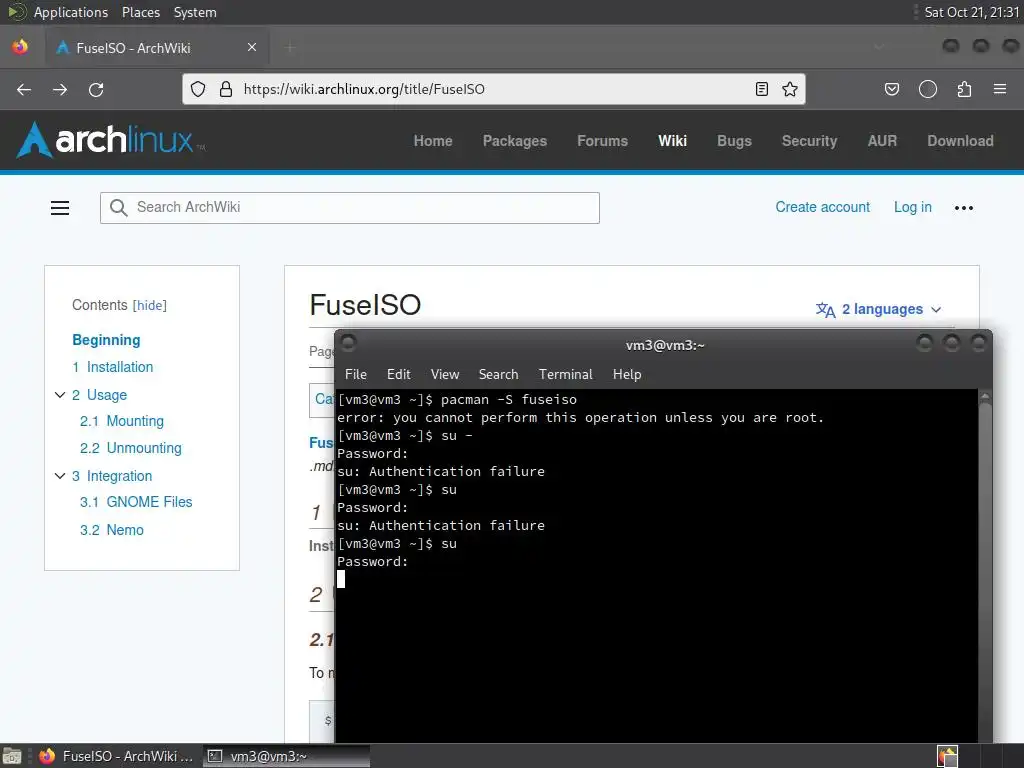Screen dimensions: 1024x768
Task: Open the Bugs nav link
Action: click(734, 141)
